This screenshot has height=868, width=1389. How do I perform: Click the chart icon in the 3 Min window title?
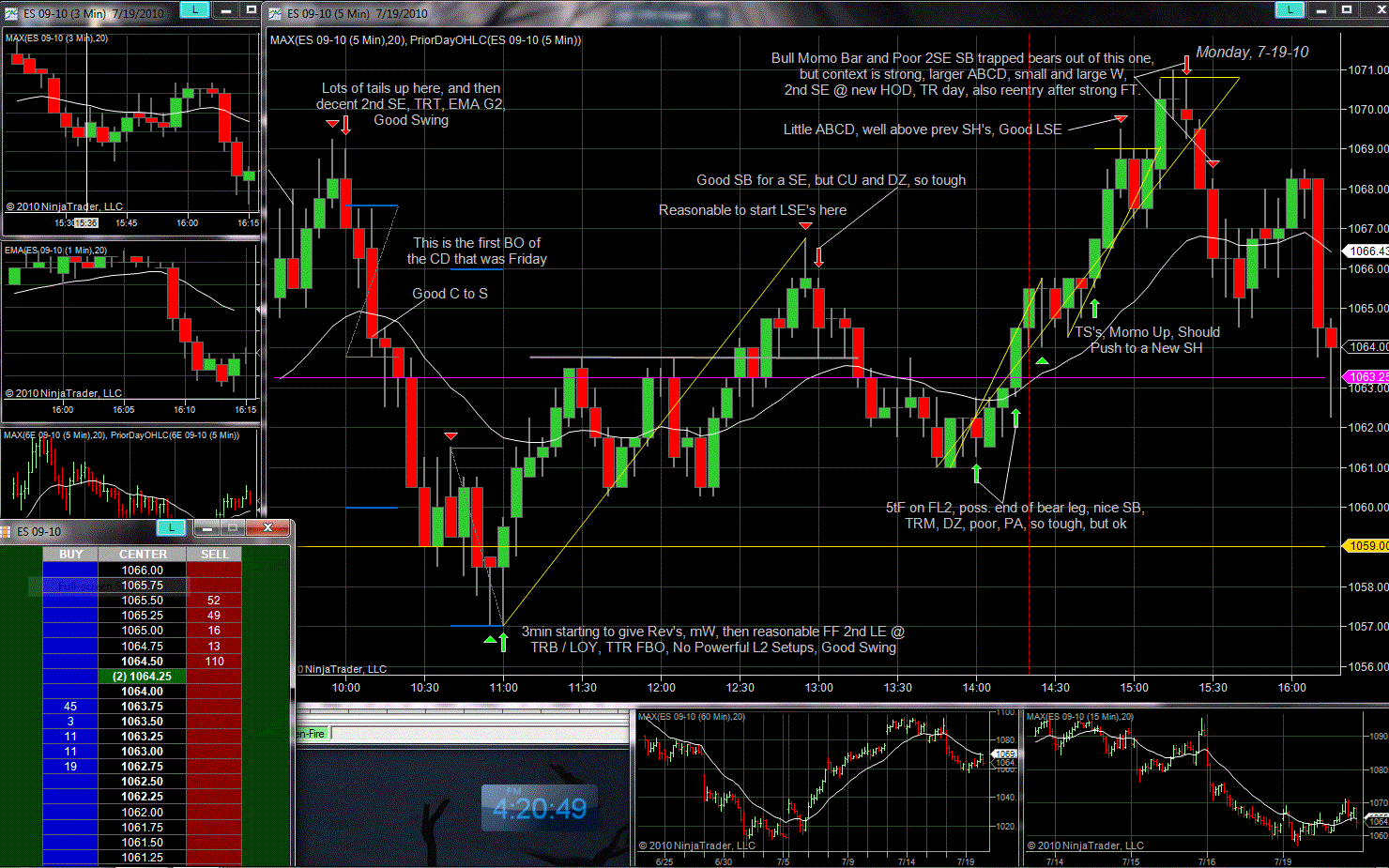tap(11, 13)
